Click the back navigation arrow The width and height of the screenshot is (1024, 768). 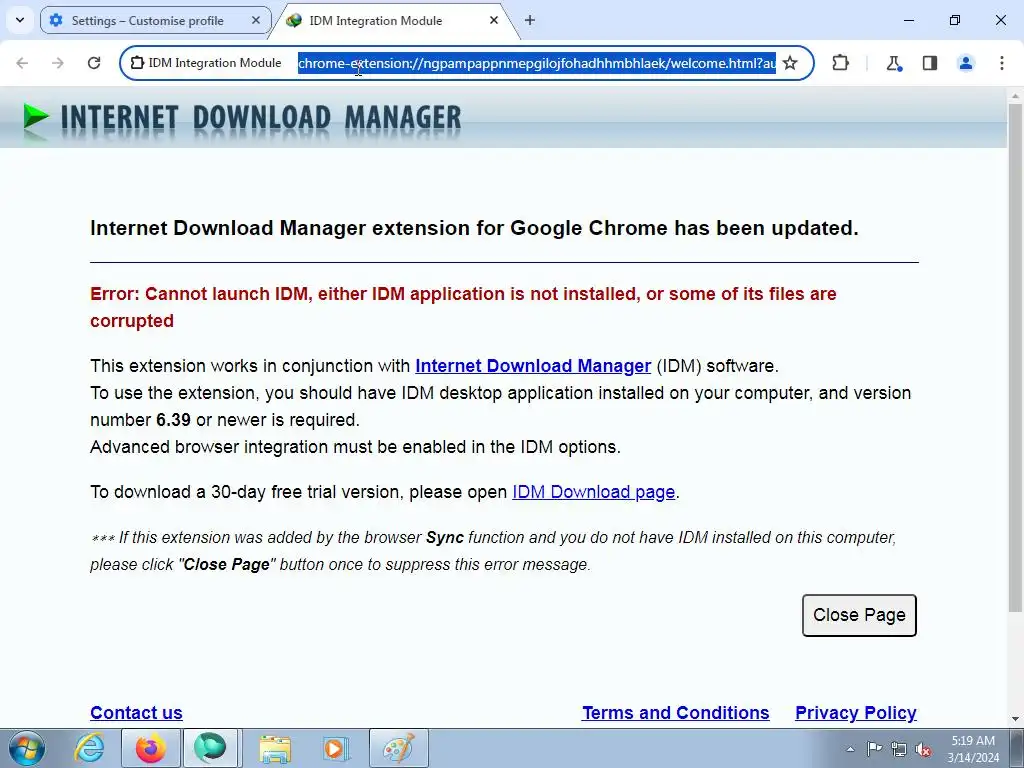[x=22, y=63]
